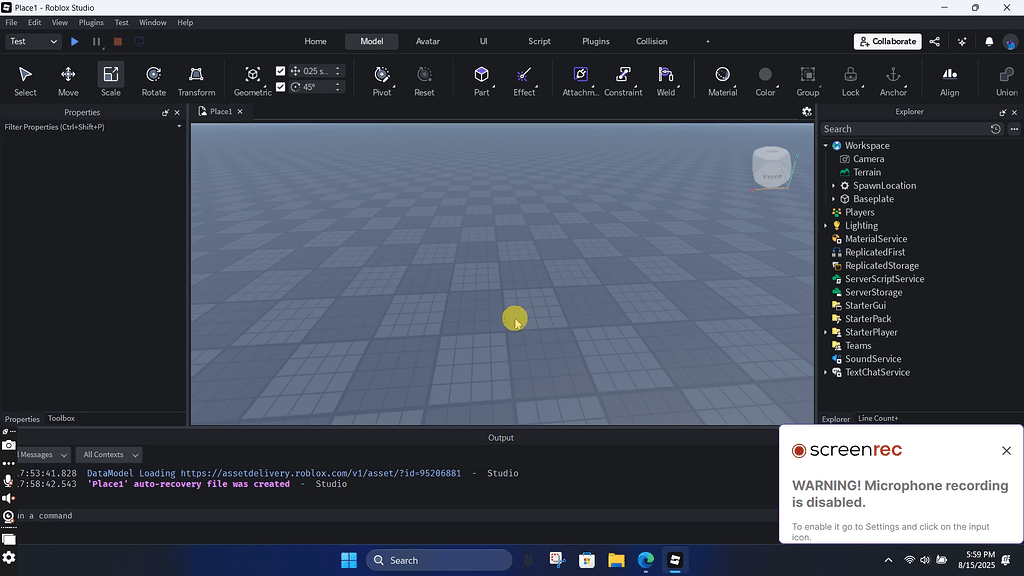Activate the Move tool
The height and width of the screenshot is (576, 1024).
[x=68, y=80]
